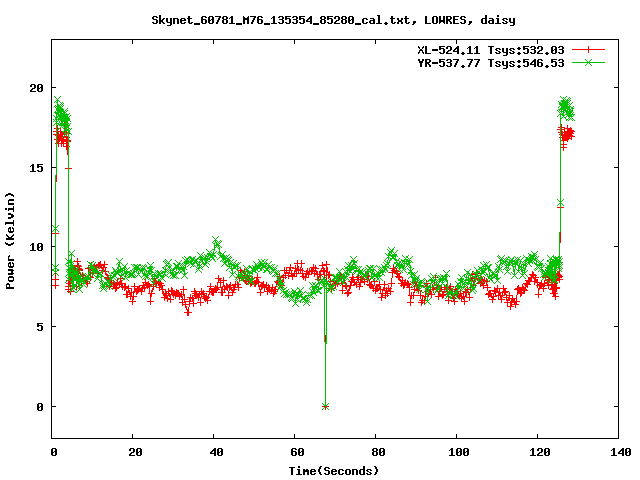Click the y-axis tick label 20

pos(36,88)
